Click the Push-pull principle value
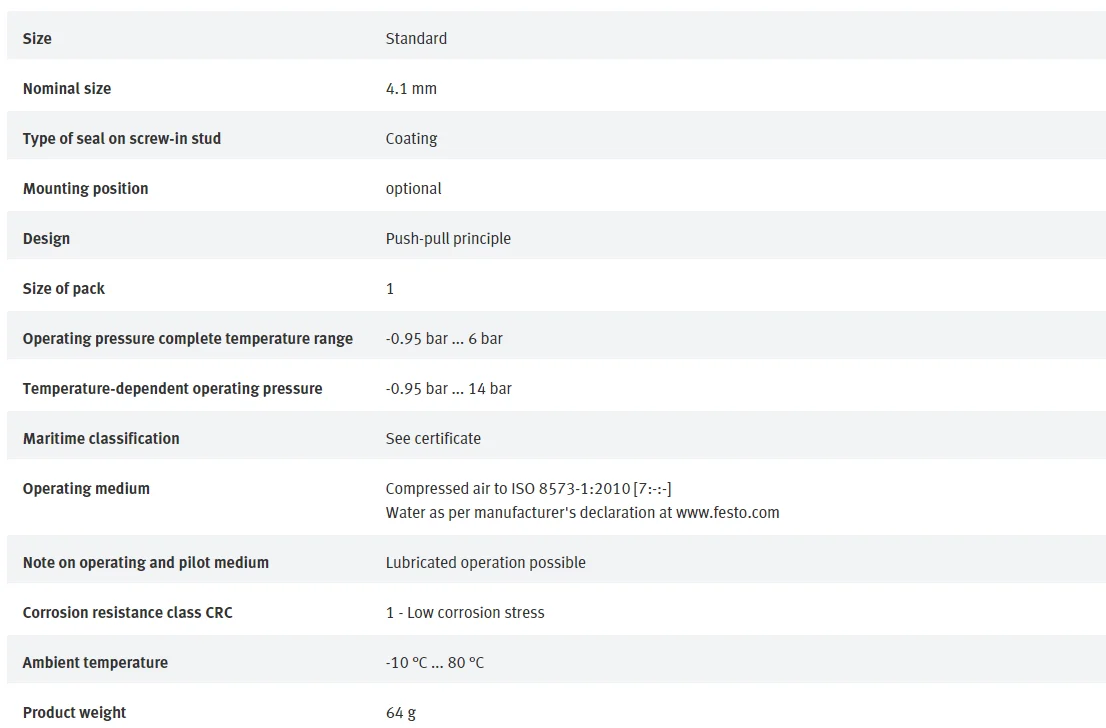Viewport: 1106px width, 728px height. [448, 239]
